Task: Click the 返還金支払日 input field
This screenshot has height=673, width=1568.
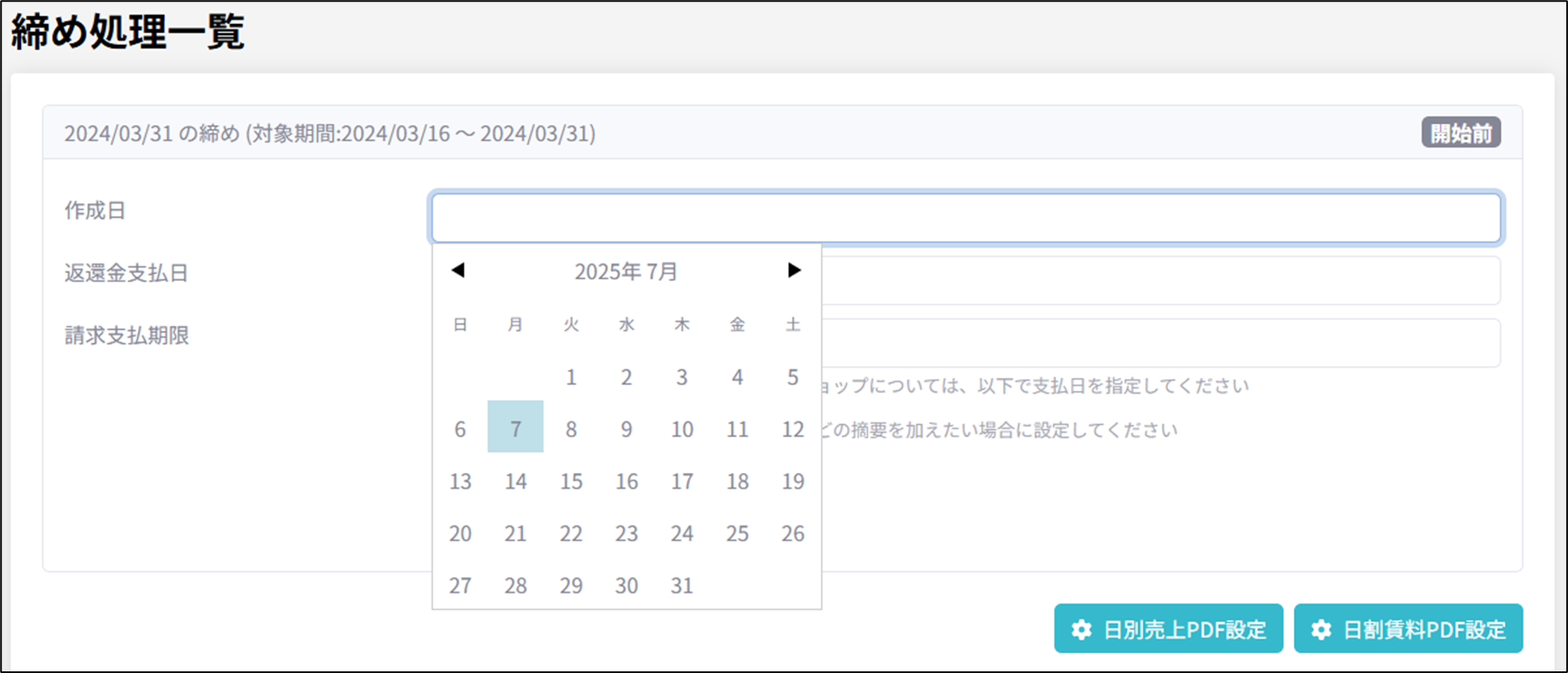Action: click(x=1159, y=280)
